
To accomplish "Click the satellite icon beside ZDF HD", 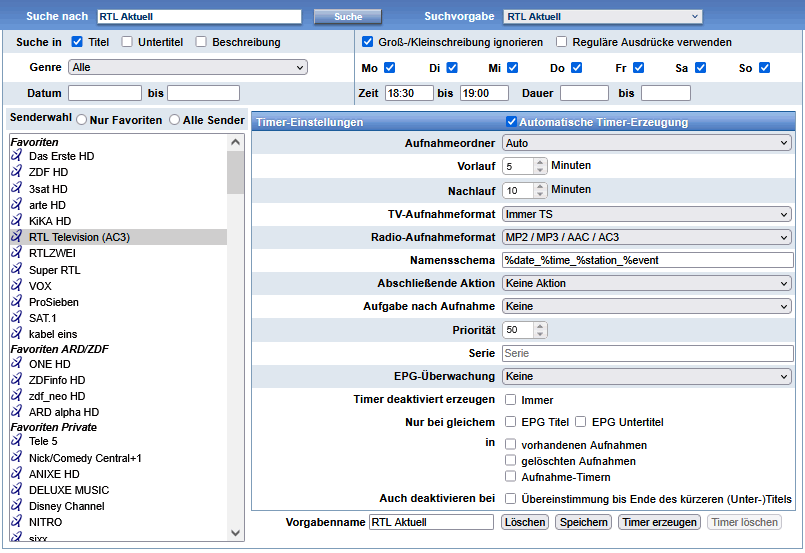I will [x=17, y=171].
